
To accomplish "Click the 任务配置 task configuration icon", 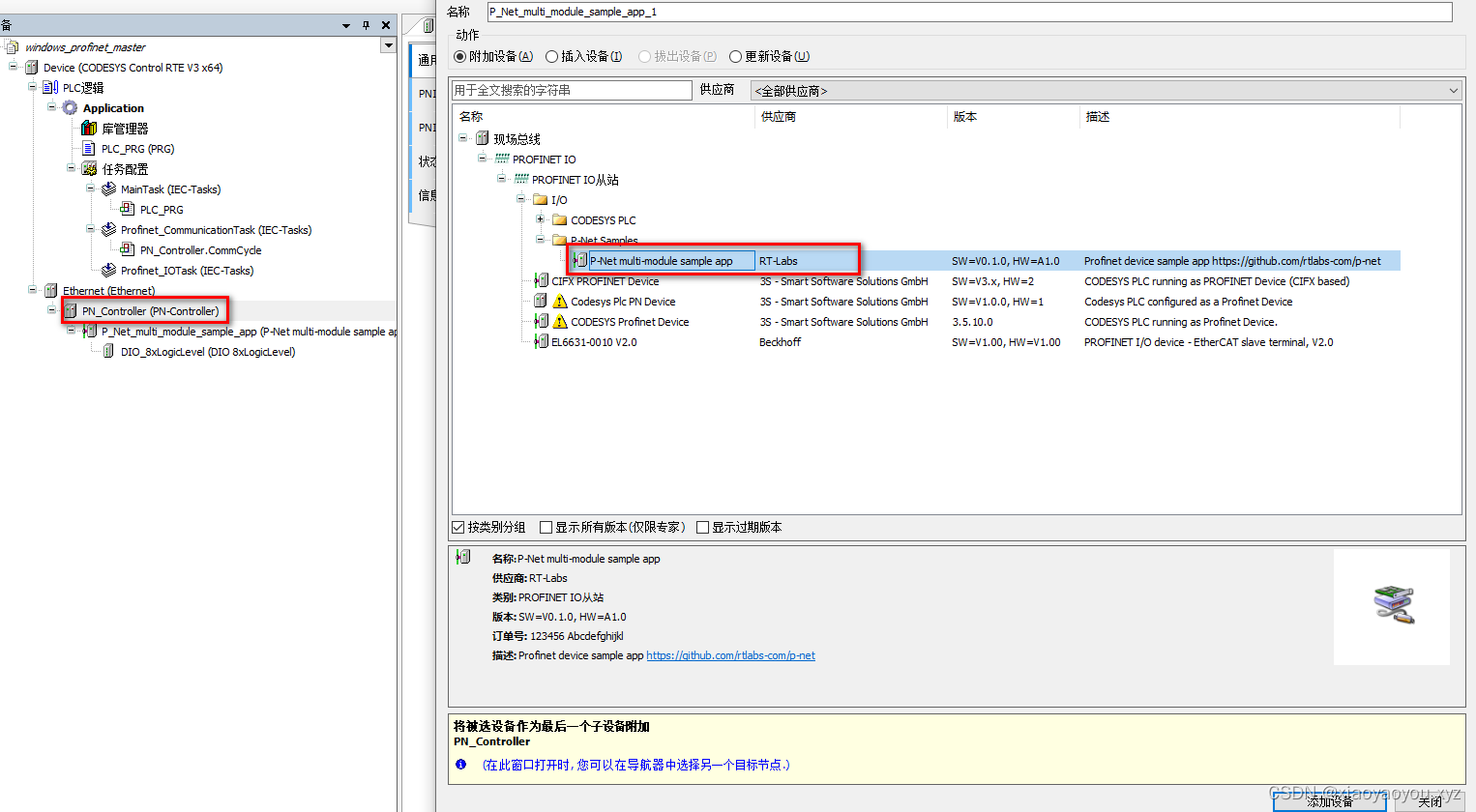I will [89, 169].
